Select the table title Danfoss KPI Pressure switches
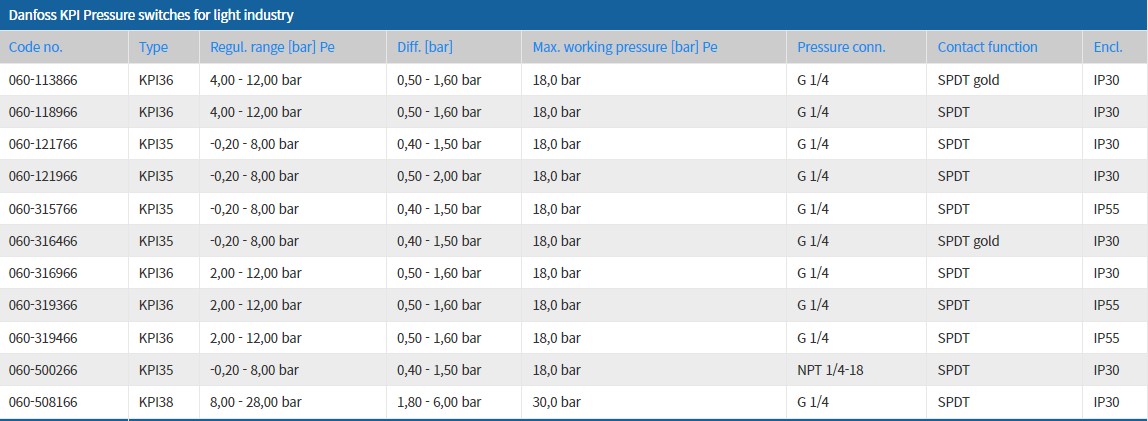The height and width of the screenshot is (421, 1148). [151, 15]
